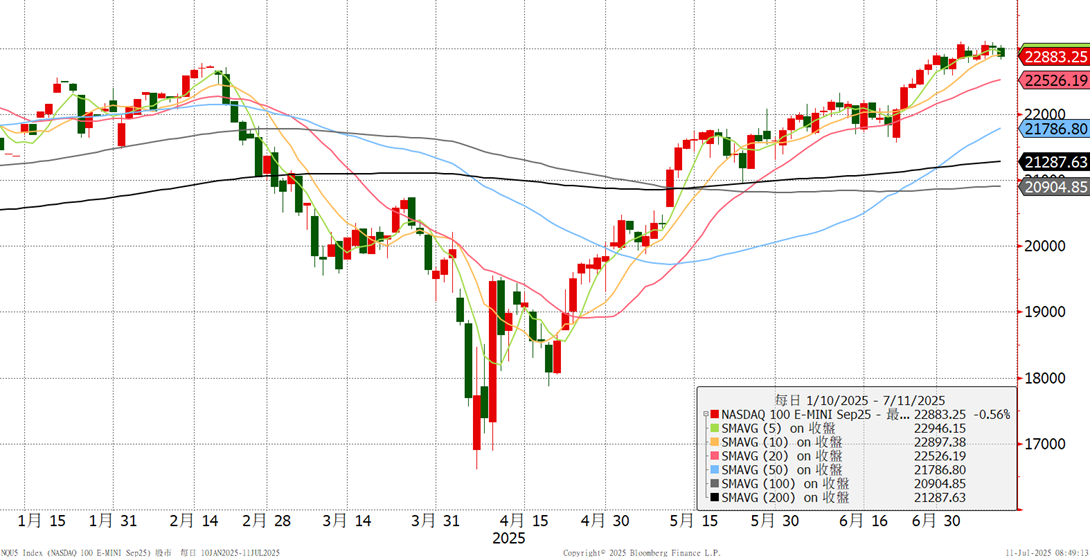Viewport: 1090px width, 558px height.
Task: Click the 6月 30 date label
Action: tap(938, 520)
